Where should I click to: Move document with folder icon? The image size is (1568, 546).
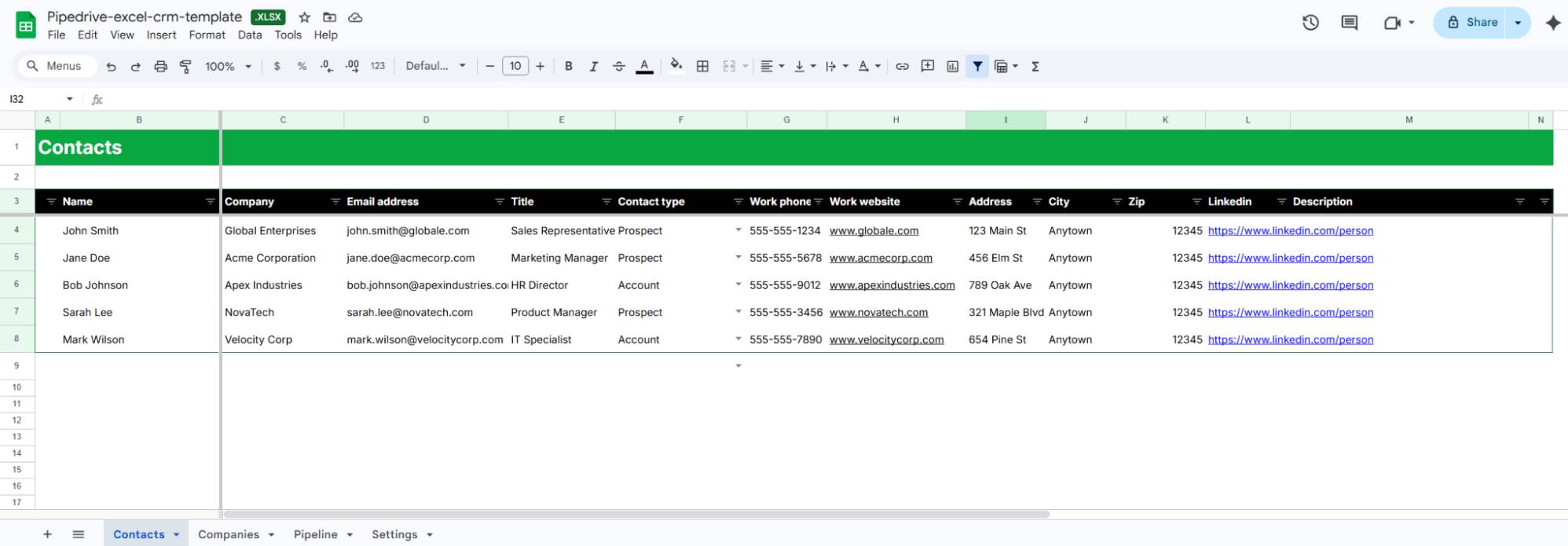point(329,17)
